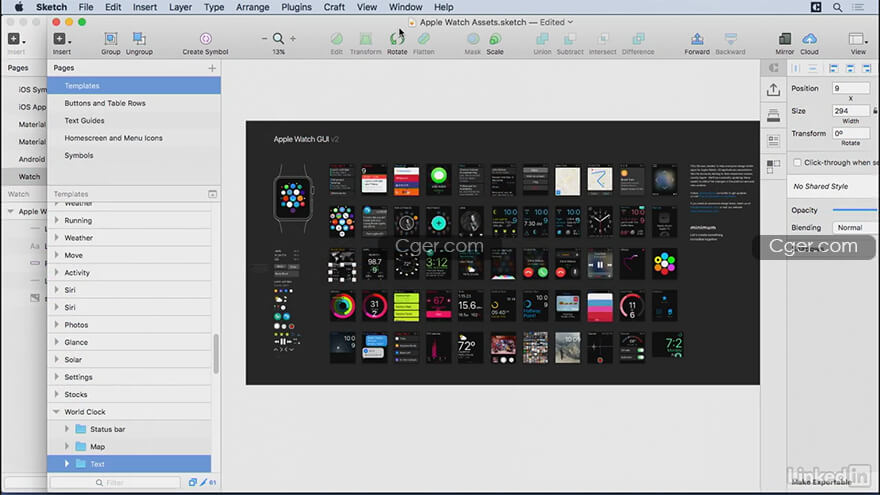Screen dimensions: 880x495
Task: Click the Size Width input field
Action: pos(851,111)
